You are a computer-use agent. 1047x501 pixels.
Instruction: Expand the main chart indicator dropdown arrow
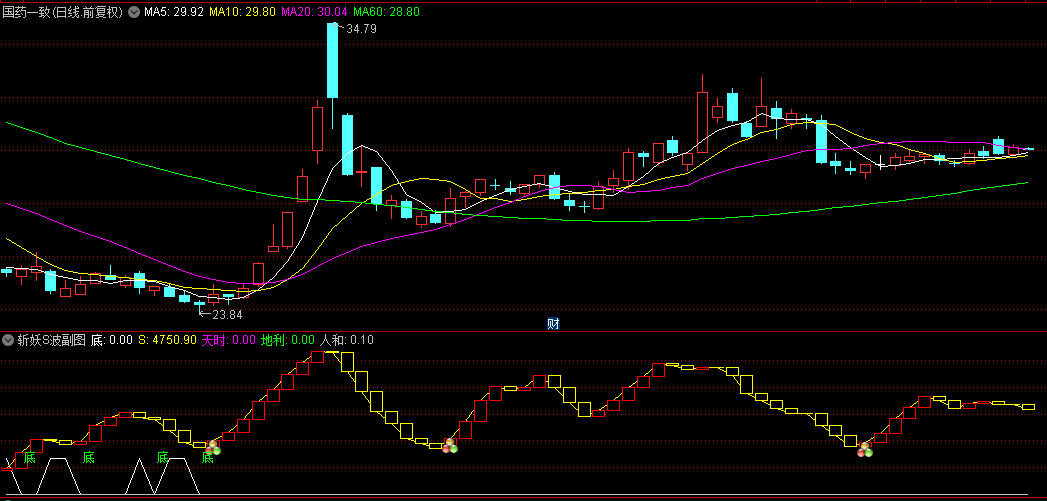(x=133, y=12)
